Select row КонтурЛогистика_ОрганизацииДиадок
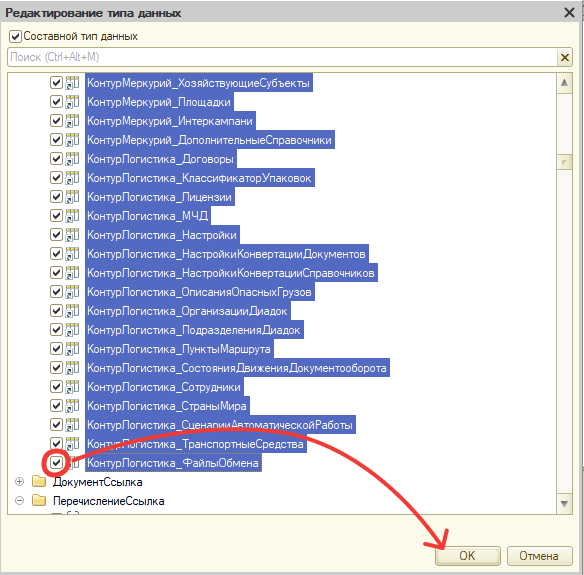Image resolution: width=584 pixels, height=575 pixels. 188,311
